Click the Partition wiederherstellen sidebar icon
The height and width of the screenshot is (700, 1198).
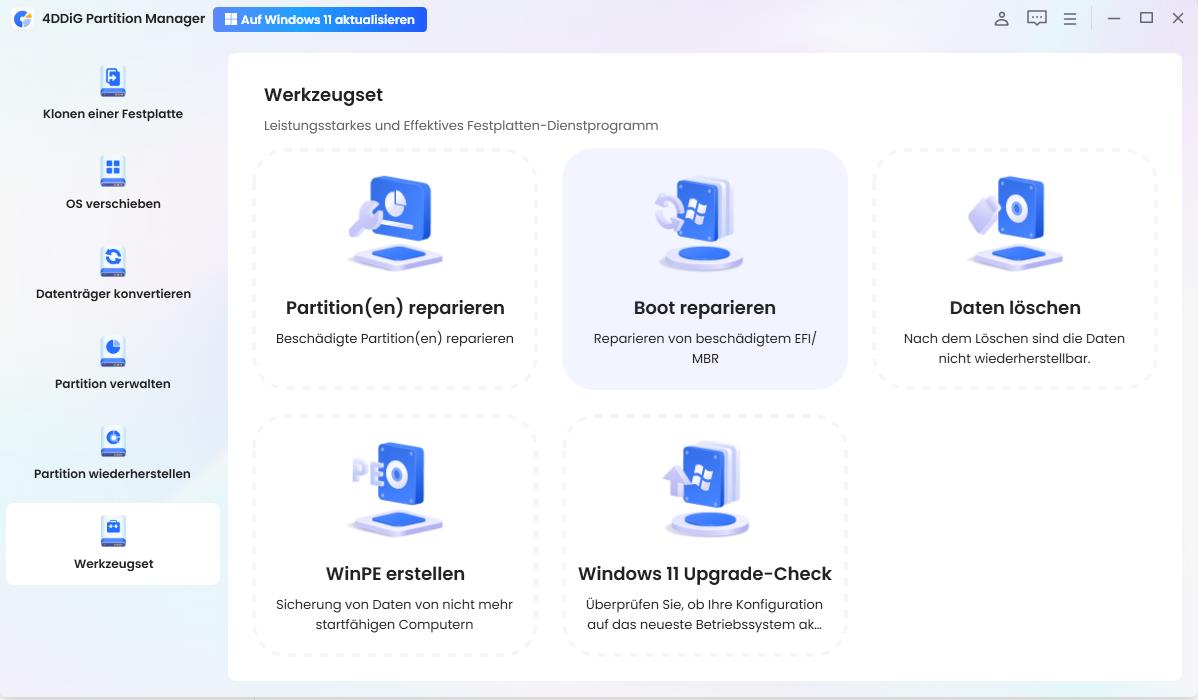click(113, 441)
